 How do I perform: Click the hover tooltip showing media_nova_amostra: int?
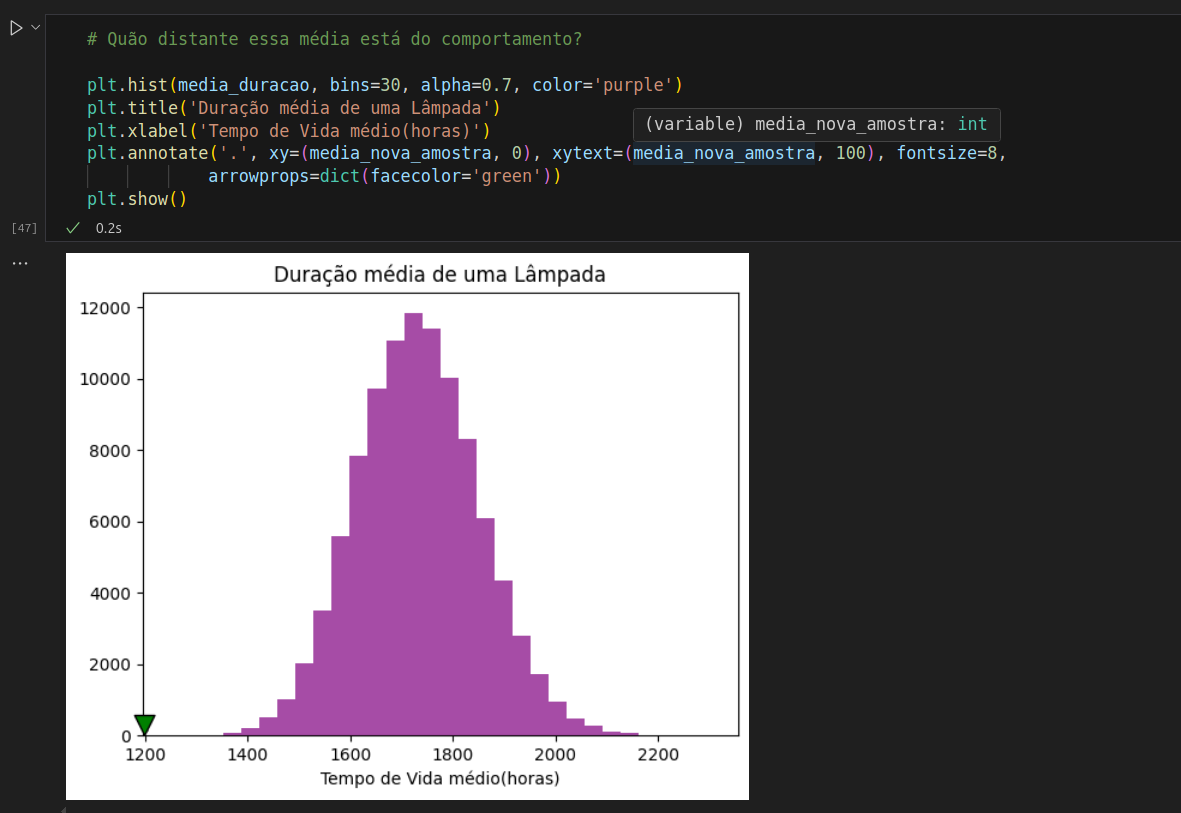[816, 124]
